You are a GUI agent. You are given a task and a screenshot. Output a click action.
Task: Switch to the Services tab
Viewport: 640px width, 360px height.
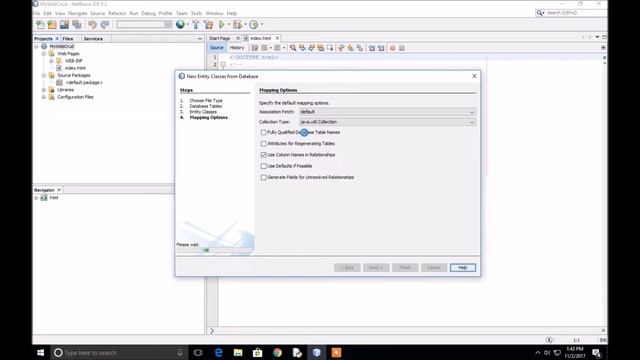pyautogui.click(x=93, y=39)
